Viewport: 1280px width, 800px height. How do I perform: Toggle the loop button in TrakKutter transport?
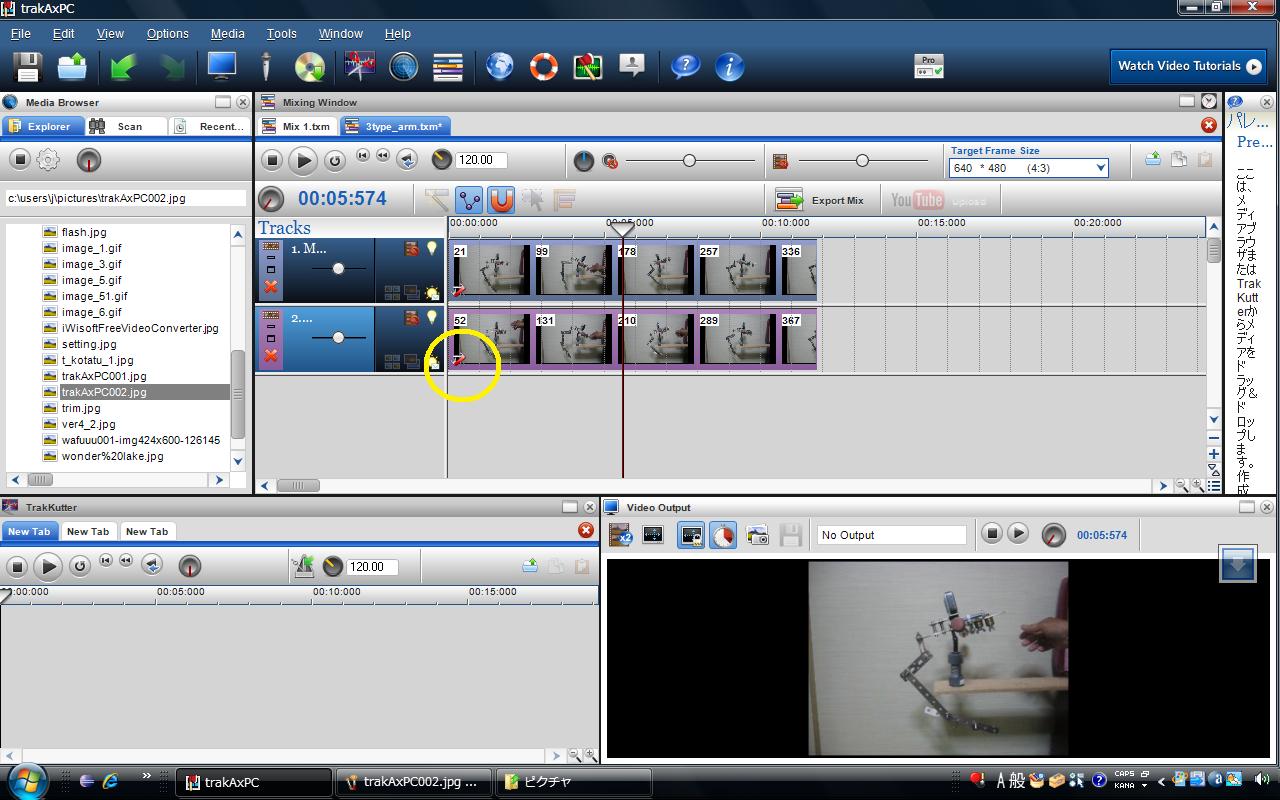click(80, 566)
